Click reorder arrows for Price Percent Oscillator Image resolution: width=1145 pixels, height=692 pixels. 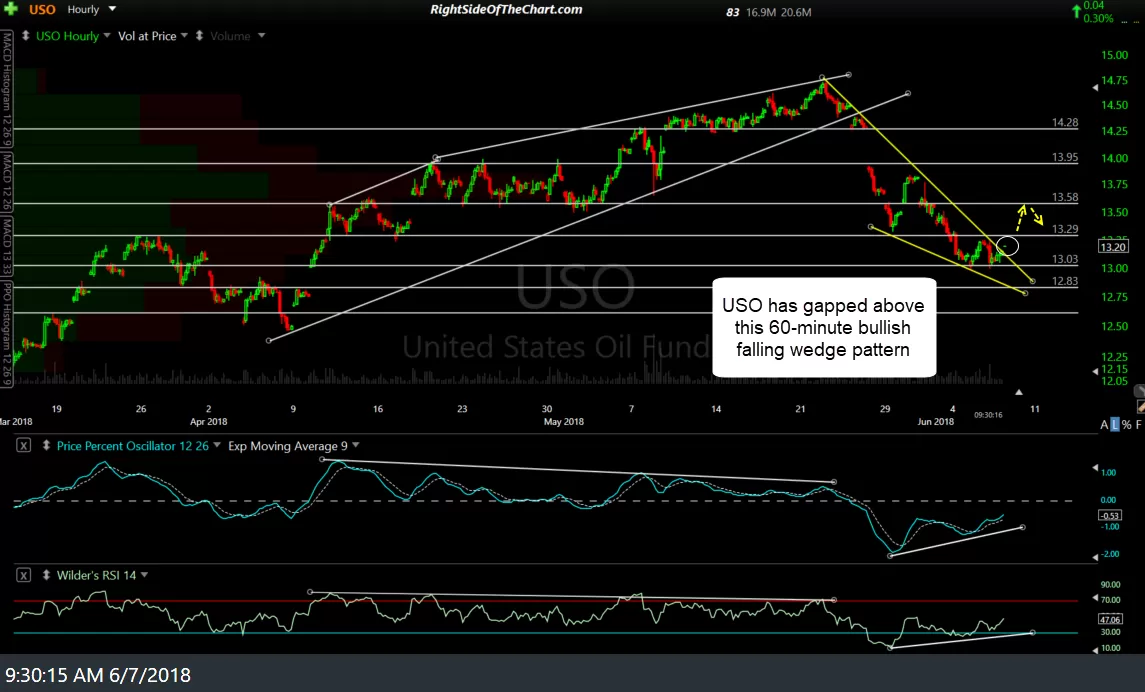tap(46, 445)
